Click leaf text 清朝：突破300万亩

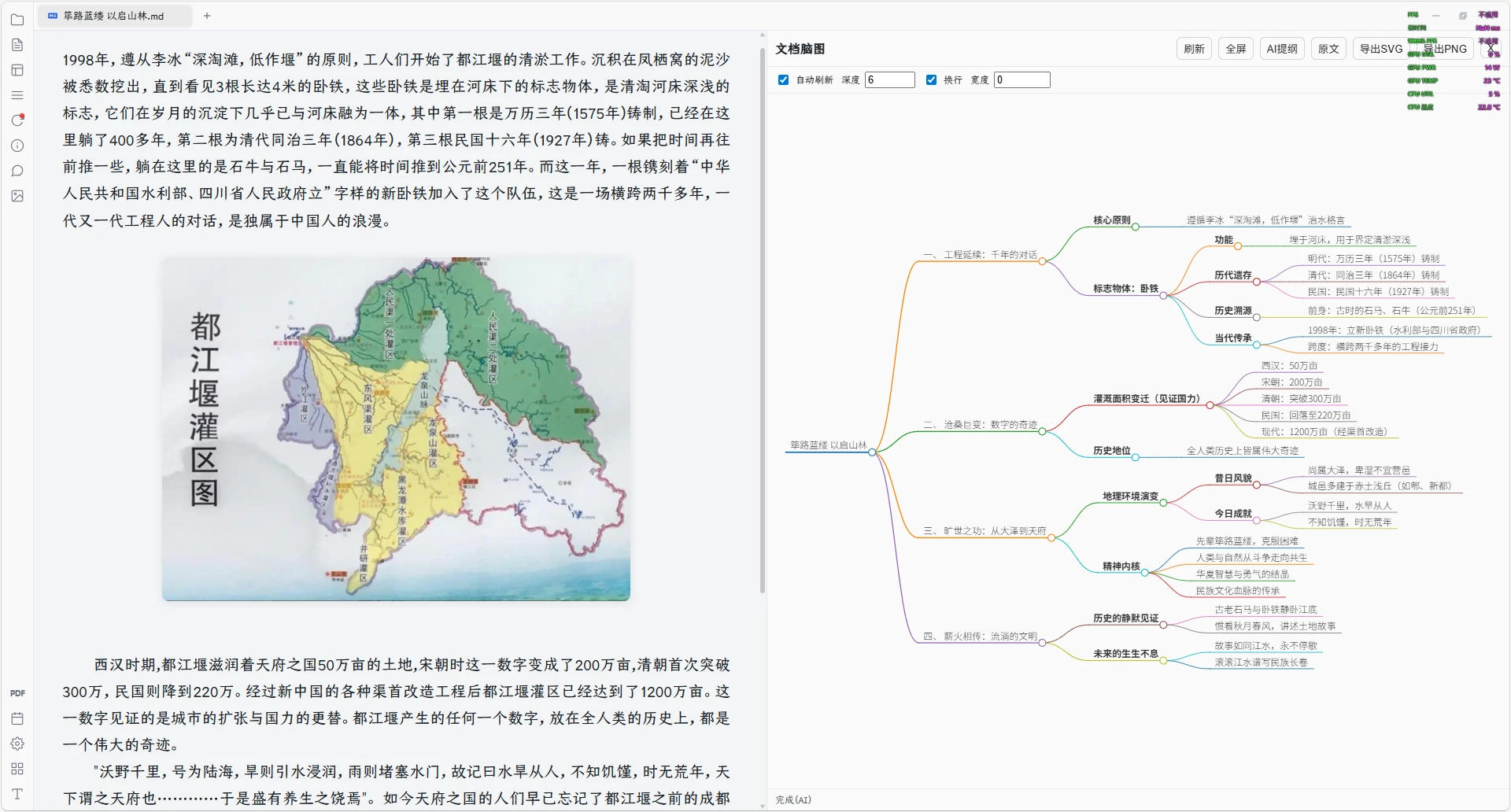click(1301, 399)
